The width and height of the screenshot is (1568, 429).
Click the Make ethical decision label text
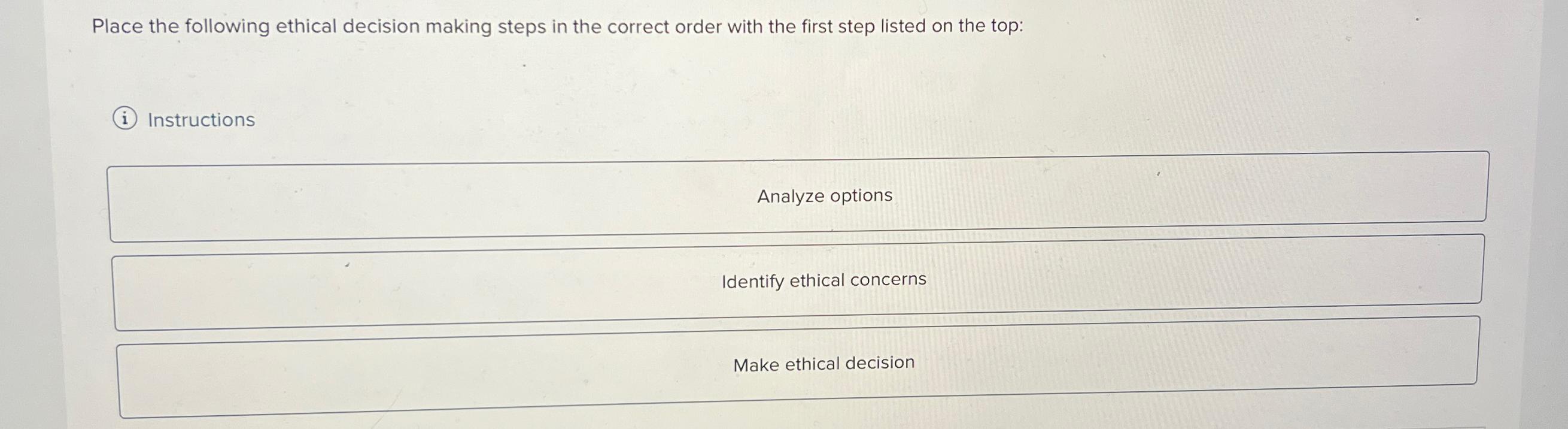tap(823, 363)
